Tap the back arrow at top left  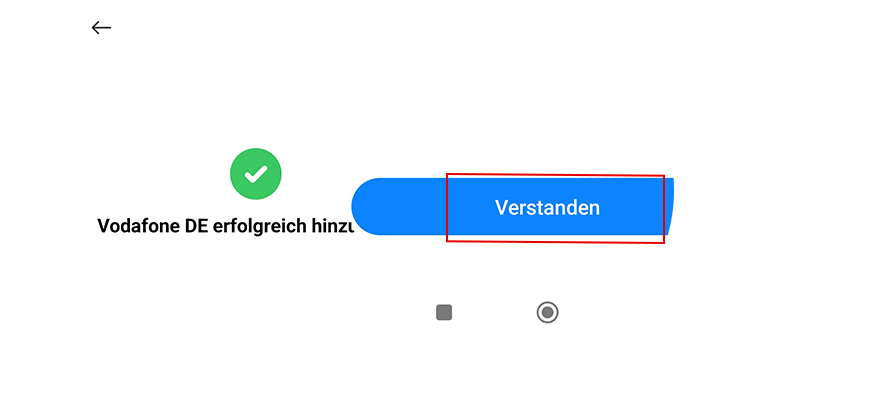101,27
